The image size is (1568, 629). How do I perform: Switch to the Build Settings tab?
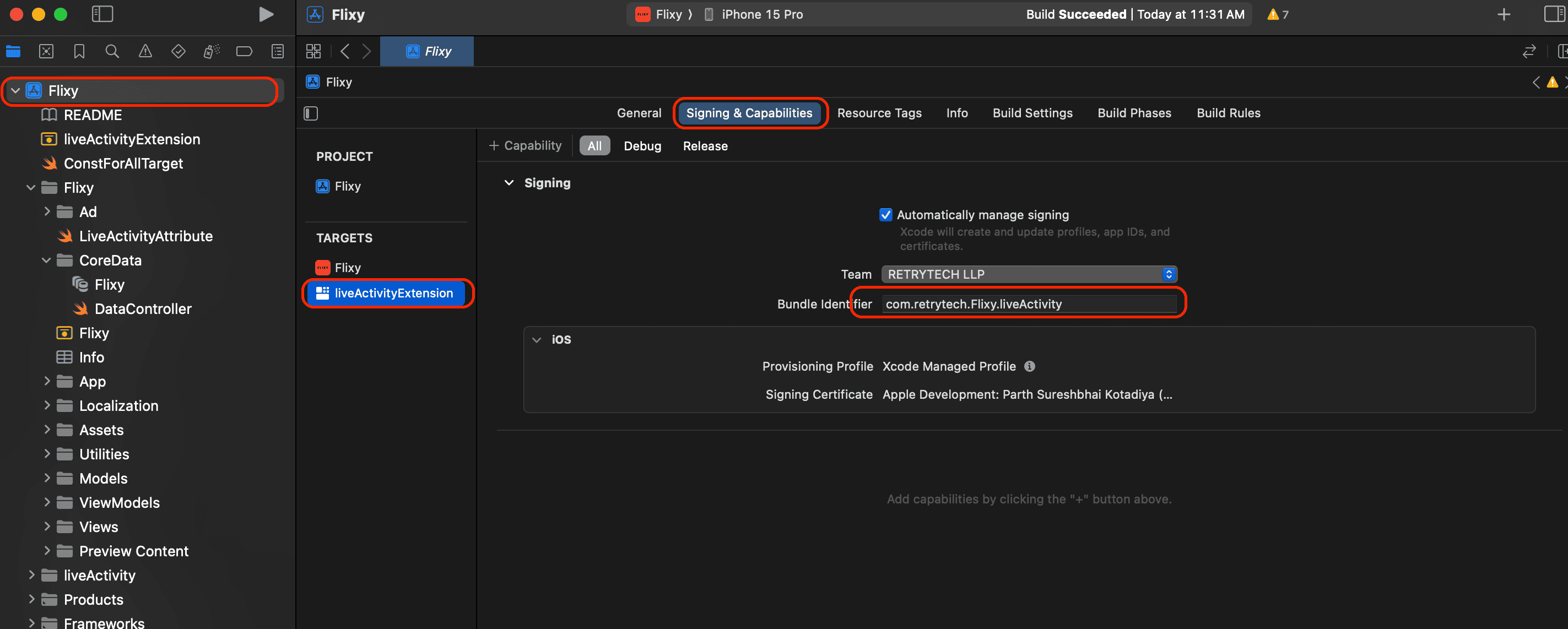click(1032, 113)
